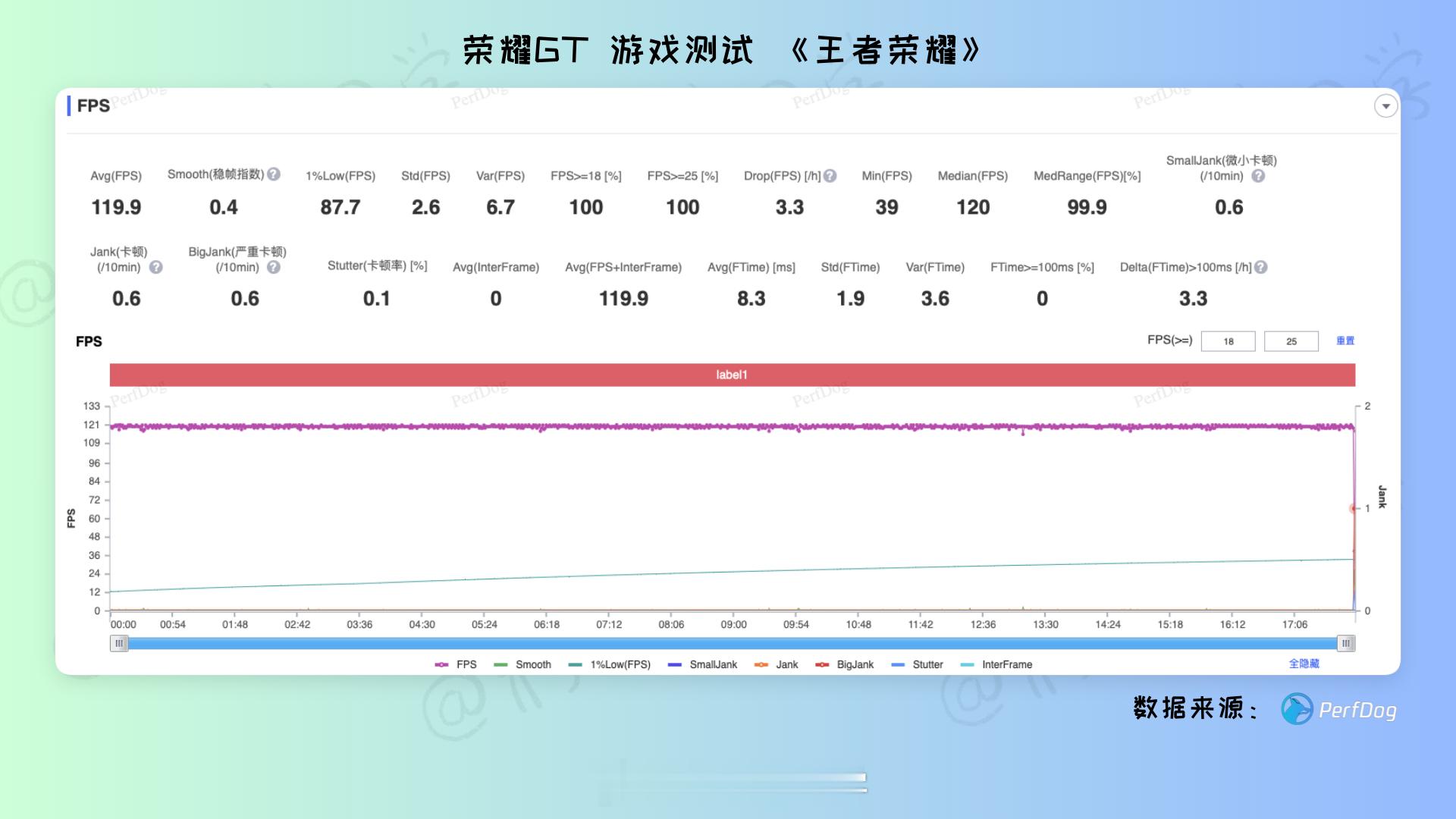Click the 09:00 time axis label
The height and width of the screenshot is (819, 1456).
click(733, 625)
